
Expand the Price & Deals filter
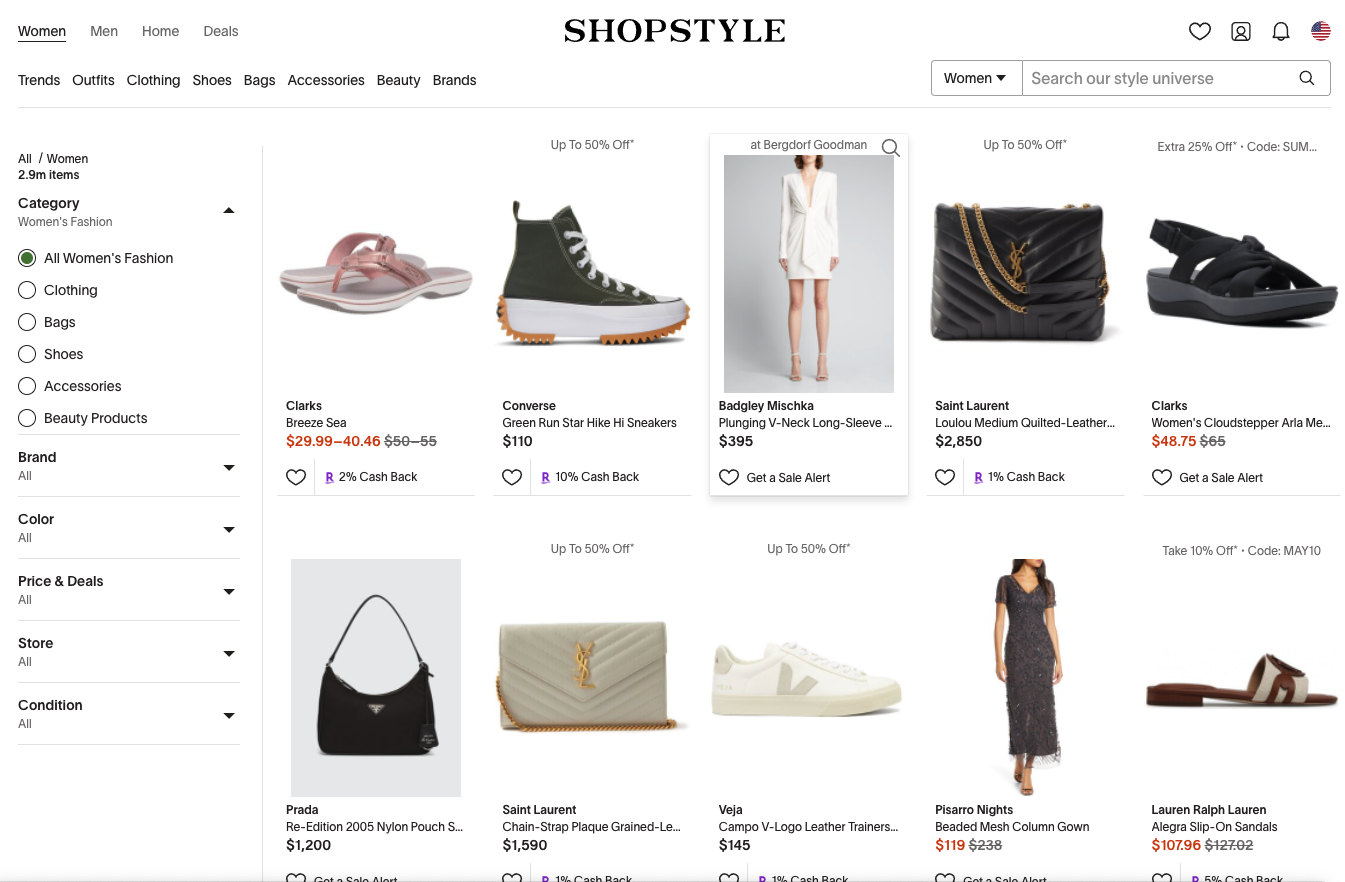(129, 590)
